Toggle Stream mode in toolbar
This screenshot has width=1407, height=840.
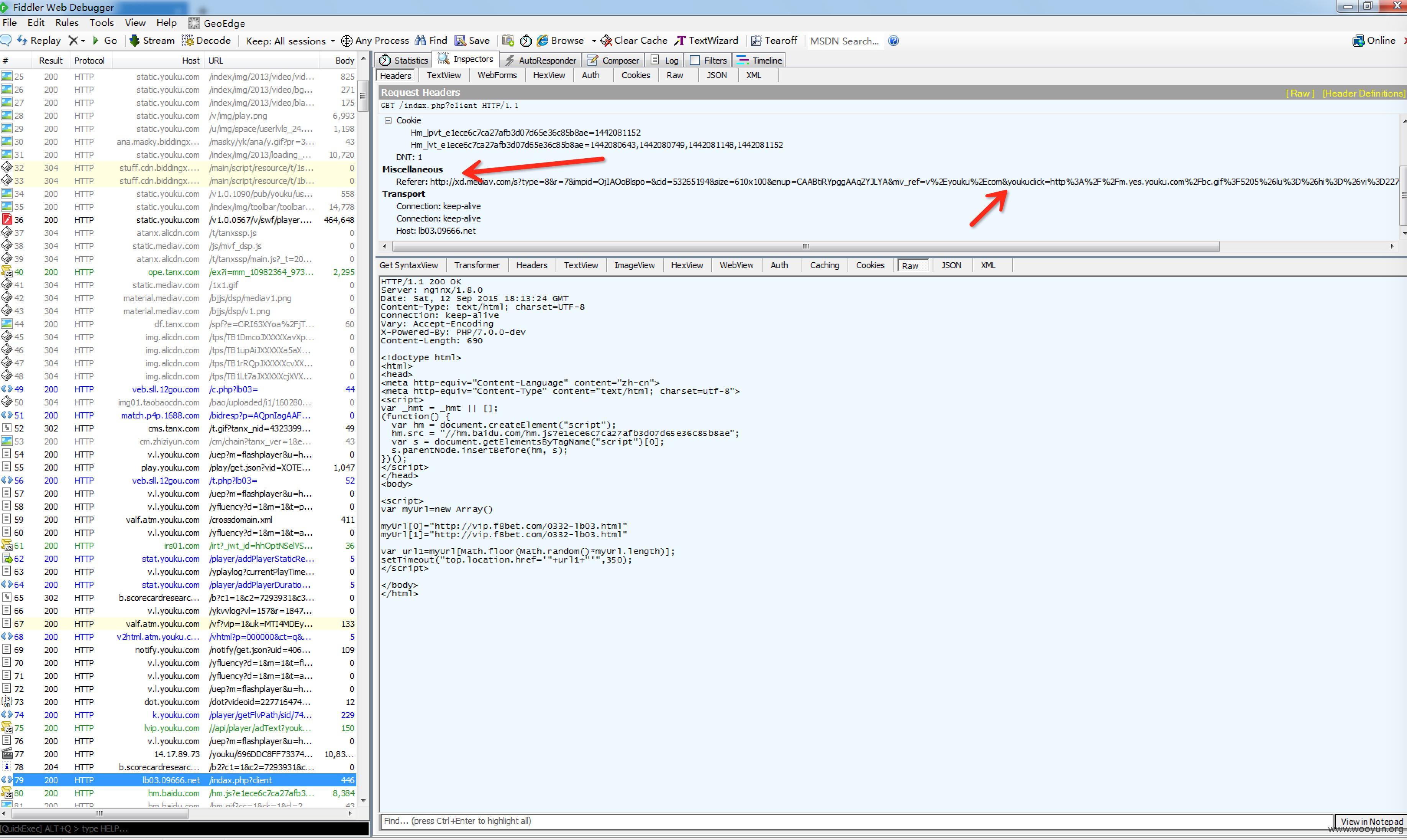point(152,41)
